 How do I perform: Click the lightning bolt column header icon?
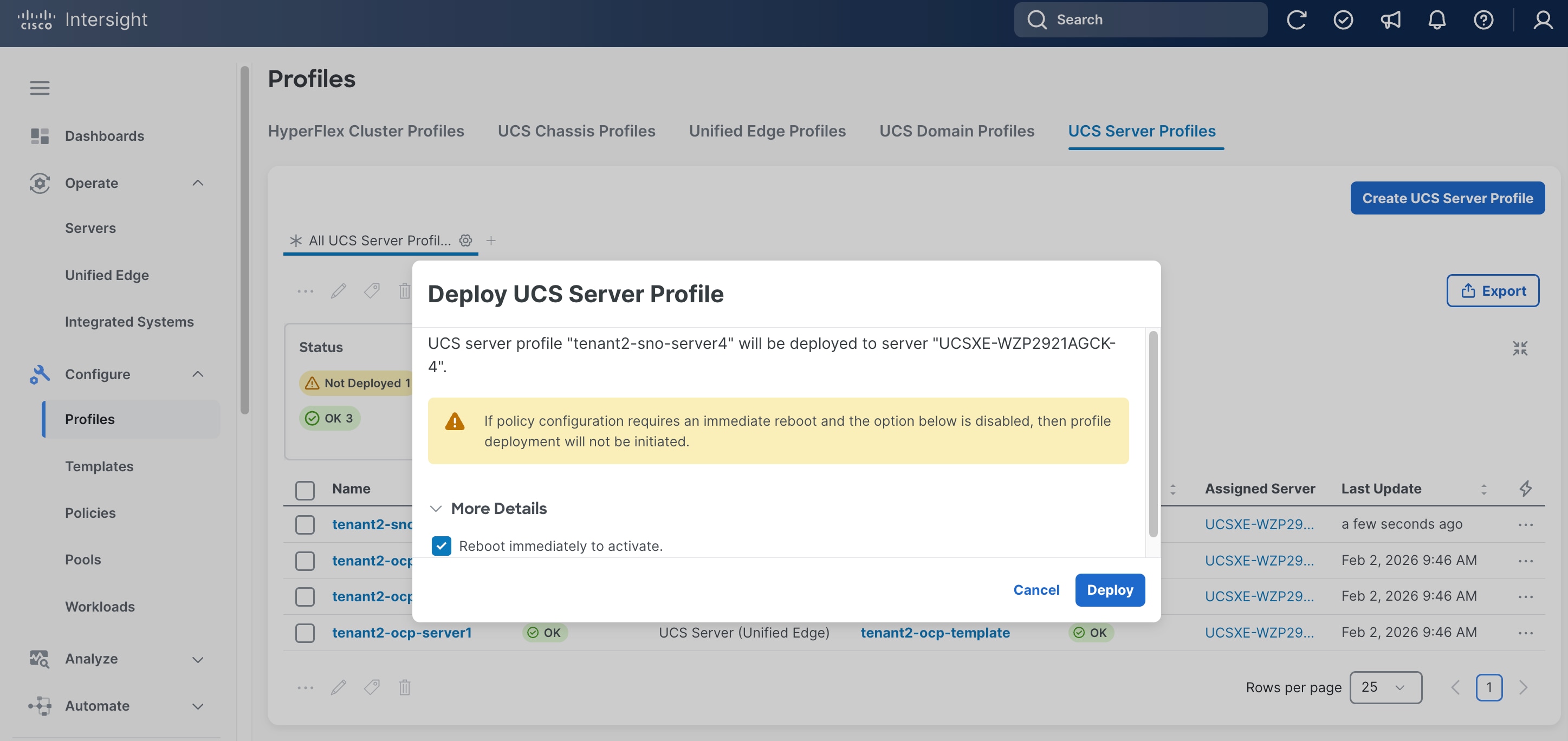pyautogui.click(x=1525, y=489)
